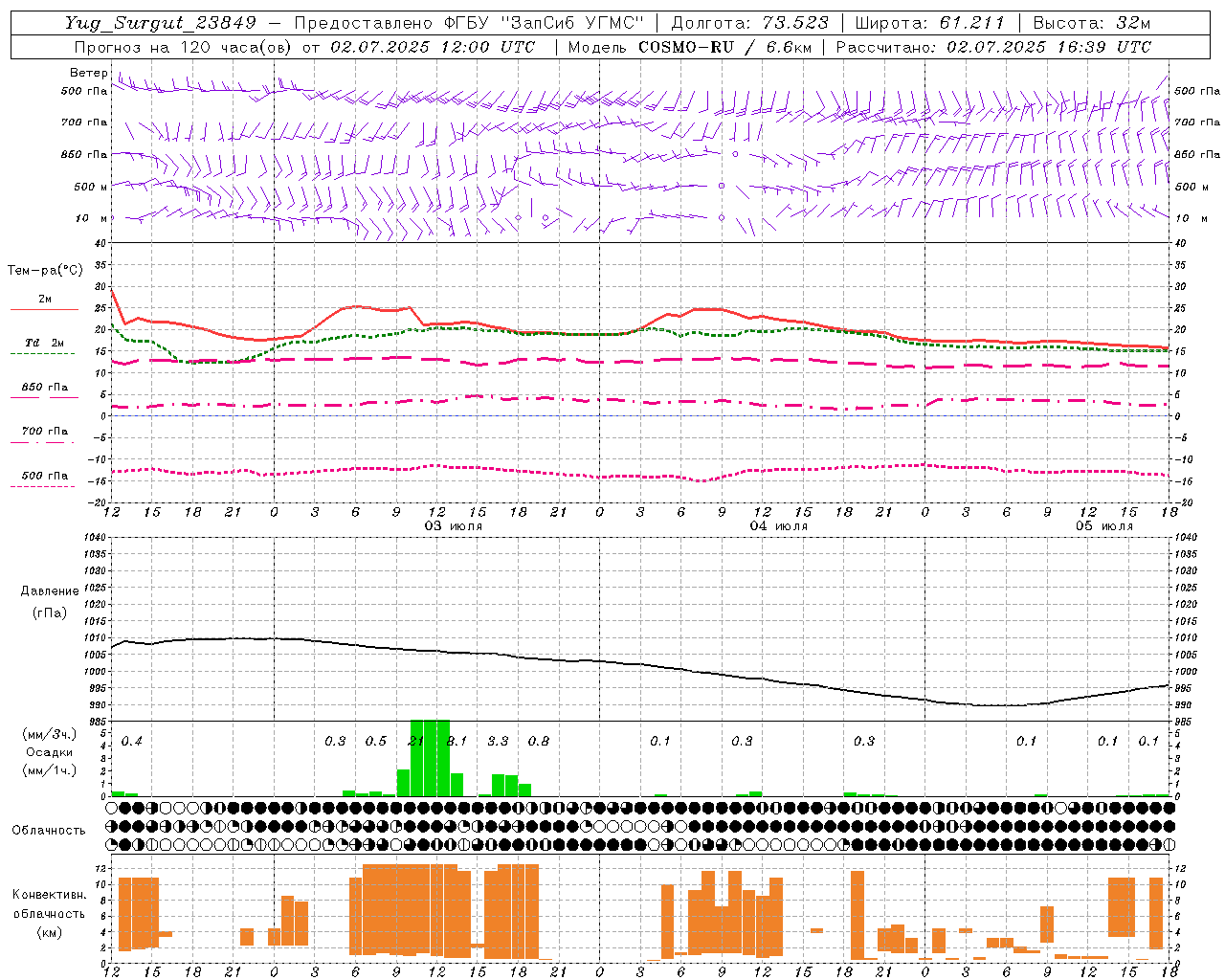This screenshot has height=980, width=1225.
Task: Click the "04 июля" date label
Action: coord(778,526)
